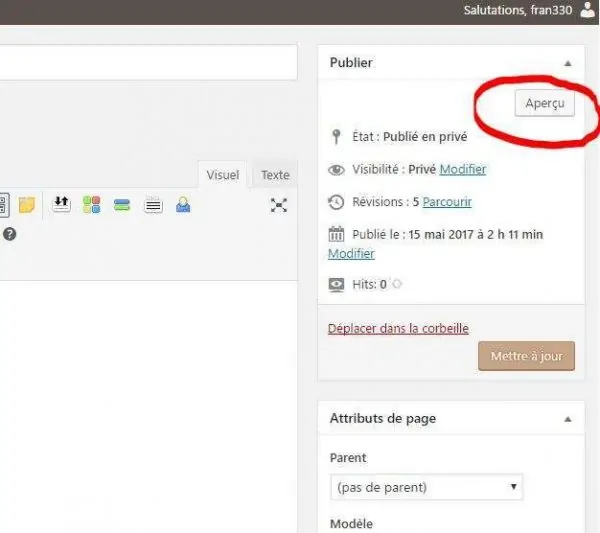Click the user figure toolbar icon

point(183,205)
